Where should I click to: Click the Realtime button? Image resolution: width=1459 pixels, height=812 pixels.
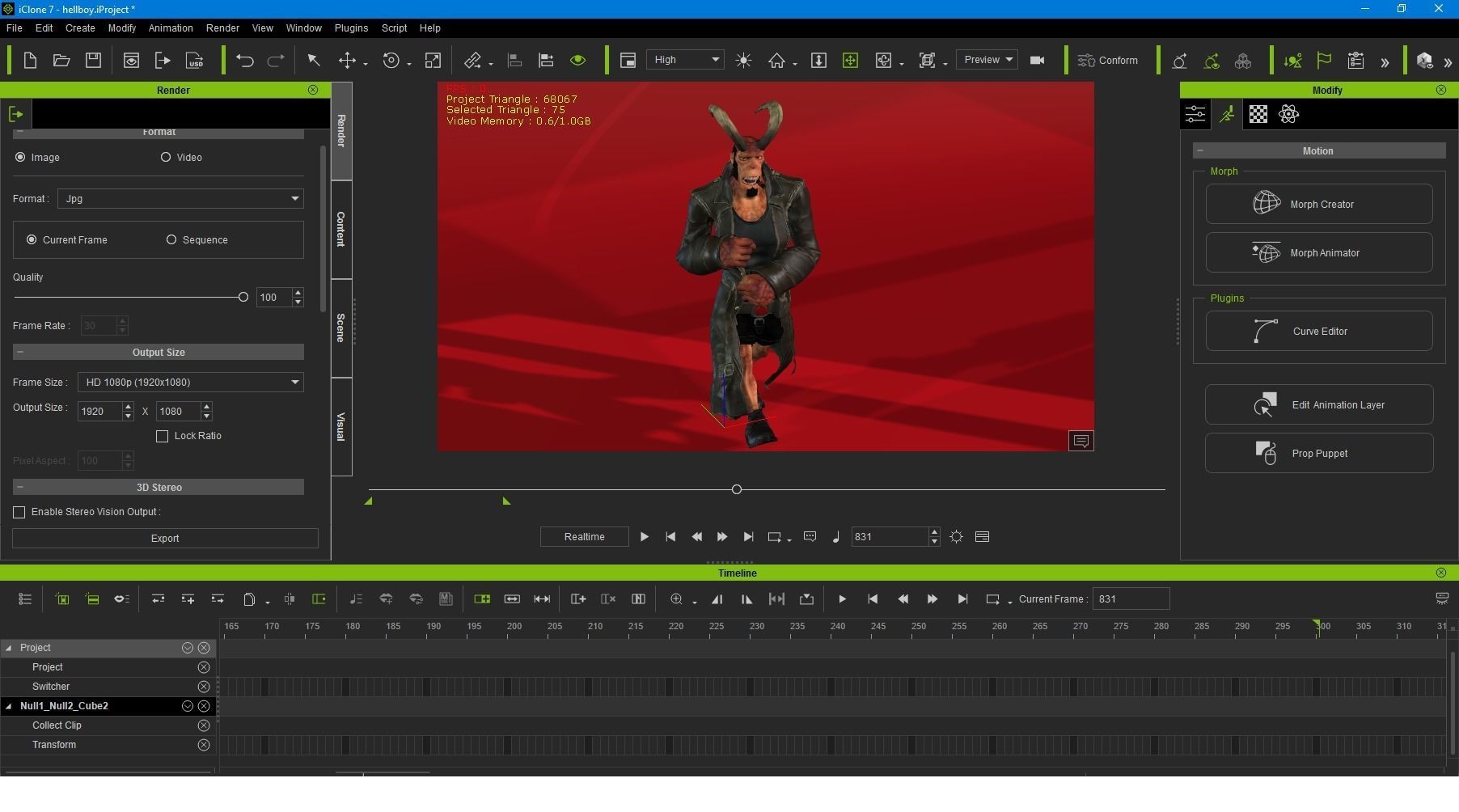(585, 537)
